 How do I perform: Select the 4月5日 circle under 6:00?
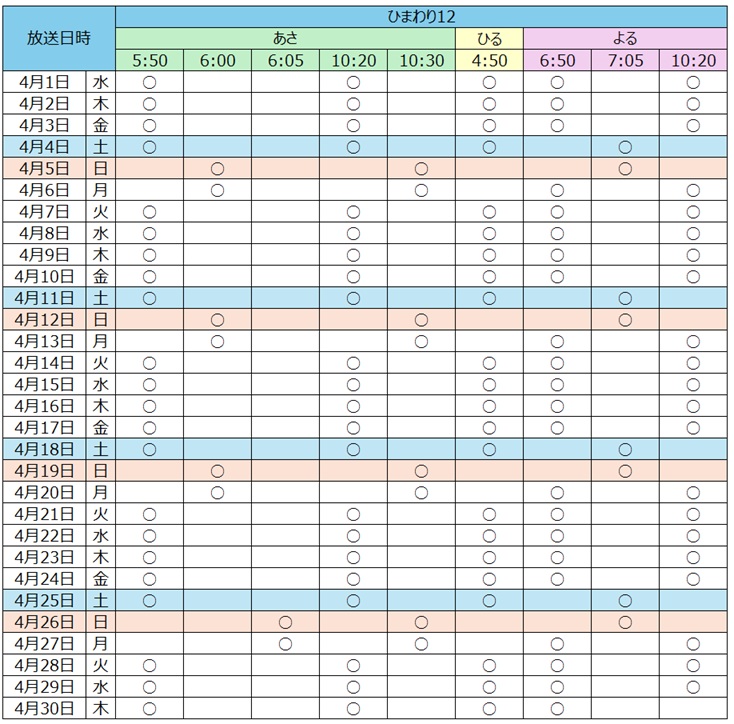click(x=217, y=169)
